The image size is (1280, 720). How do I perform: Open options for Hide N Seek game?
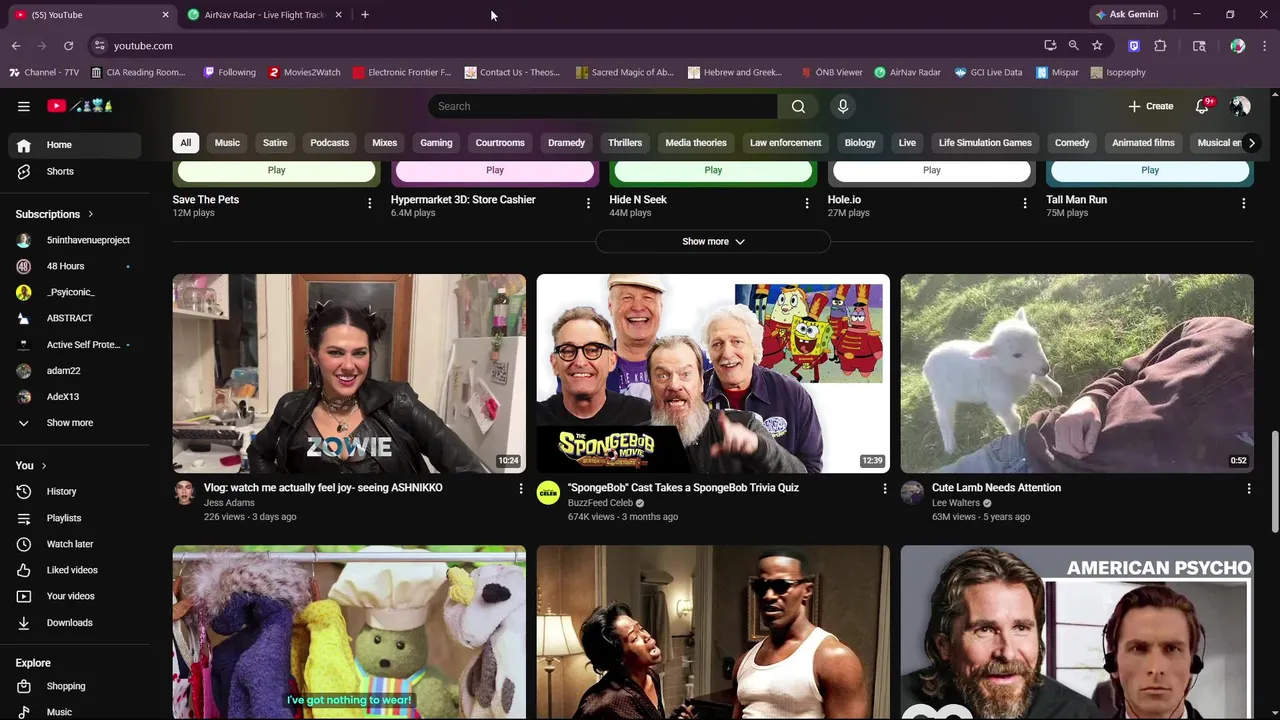pos(807,203)
